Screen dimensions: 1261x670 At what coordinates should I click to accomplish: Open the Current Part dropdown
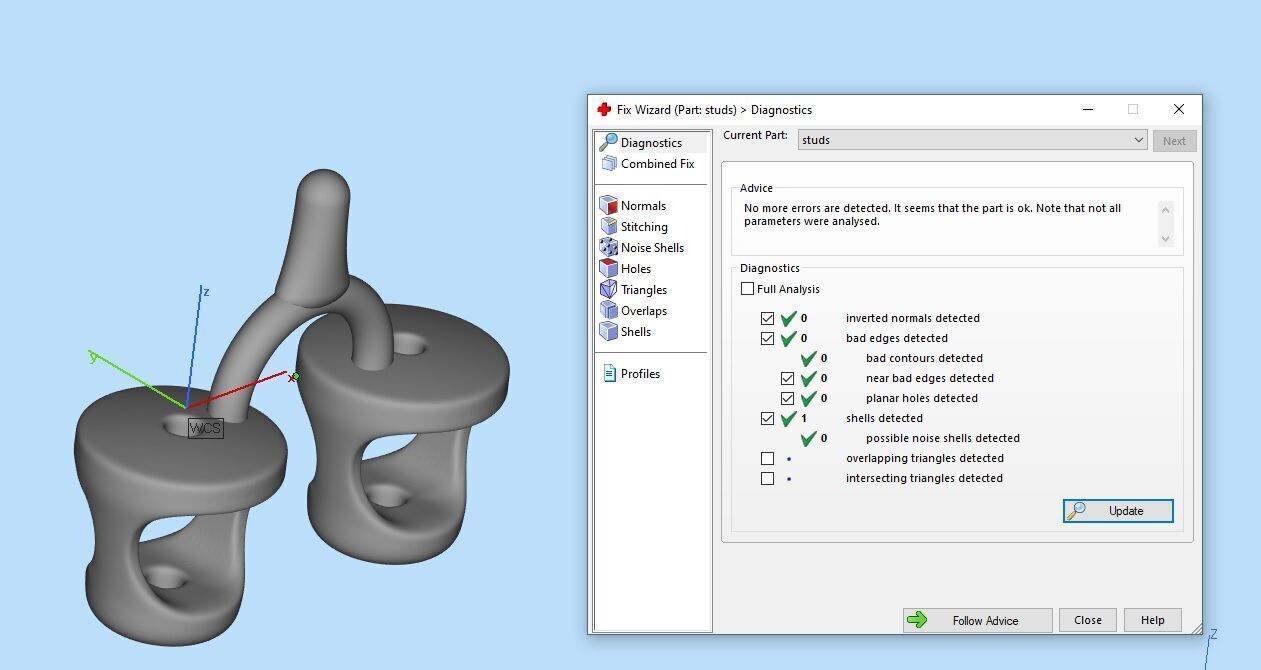click(972, 140)
